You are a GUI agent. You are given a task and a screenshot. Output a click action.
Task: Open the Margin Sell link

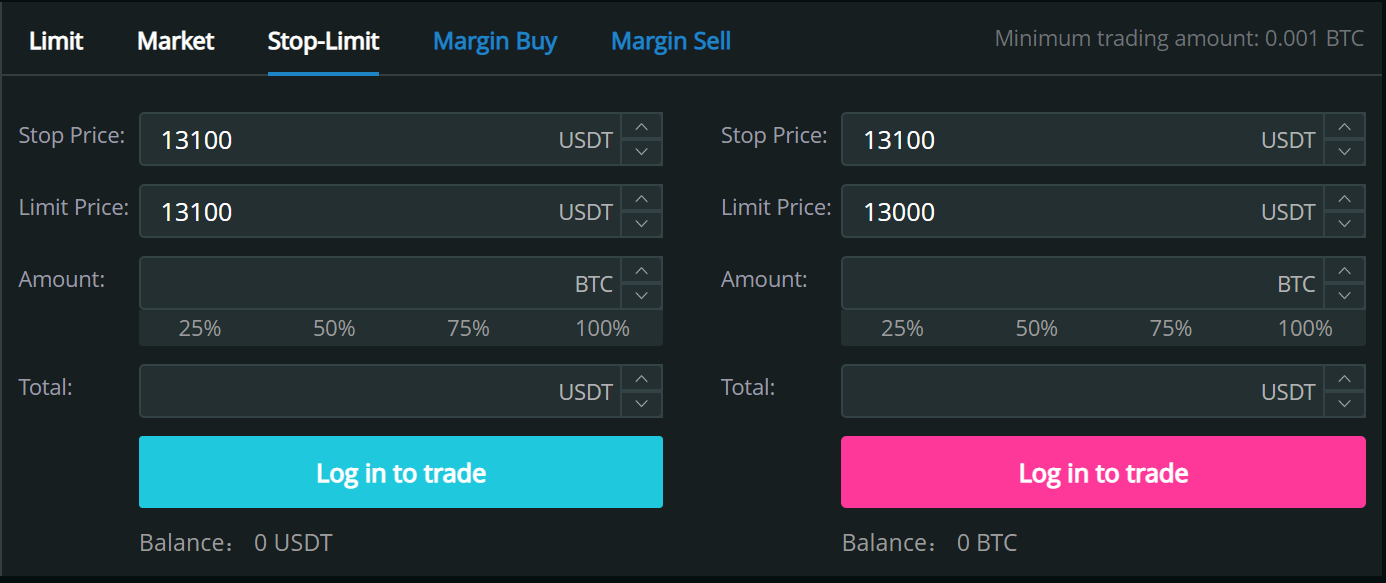tap(671, 41)
